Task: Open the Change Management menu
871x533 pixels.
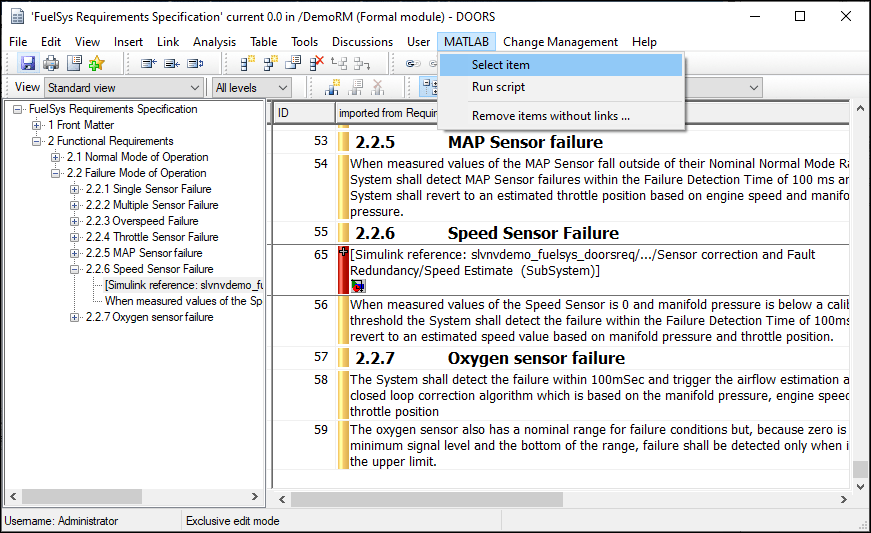Action: [560, 42]
